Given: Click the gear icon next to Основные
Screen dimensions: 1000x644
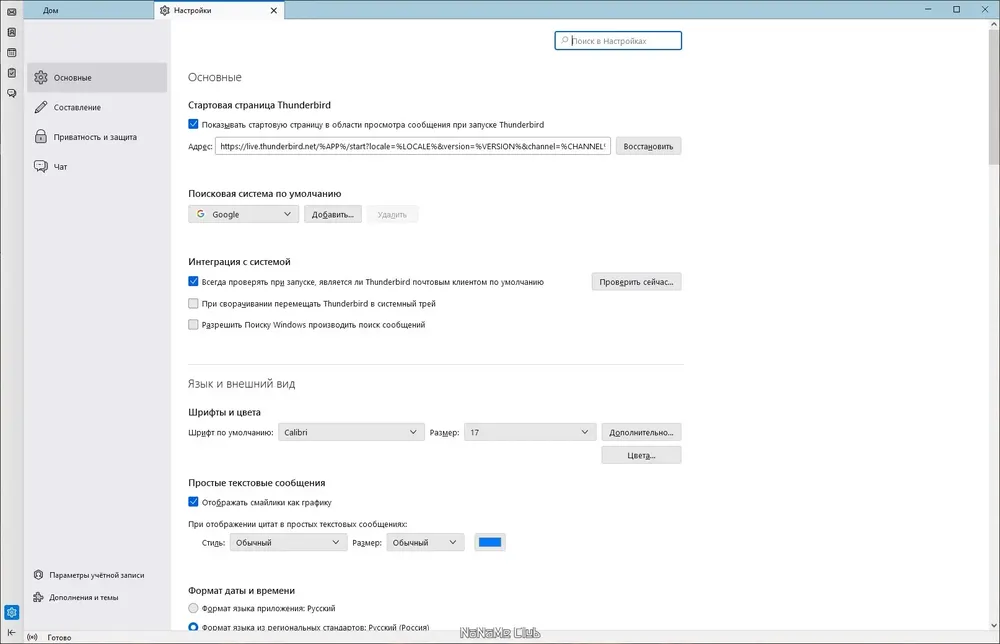Looking at the screenshot, I should (41, 77).
